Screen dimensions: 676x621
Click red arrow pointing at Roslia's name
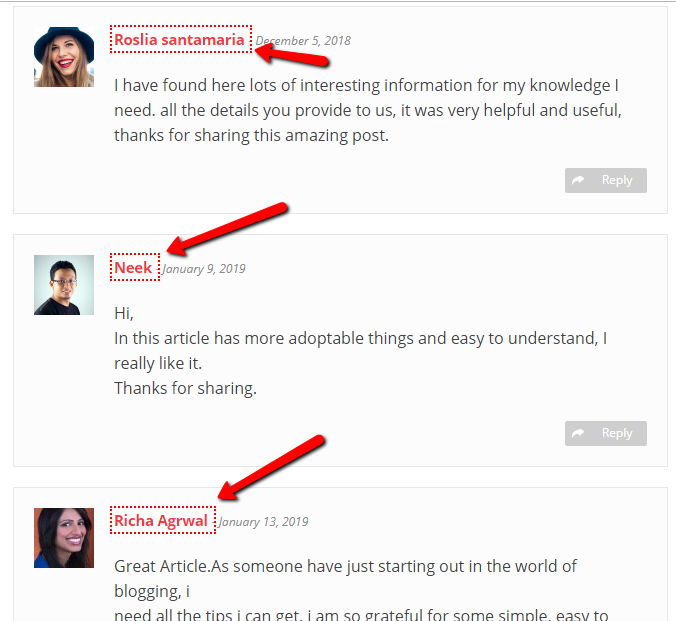[292, 55]
